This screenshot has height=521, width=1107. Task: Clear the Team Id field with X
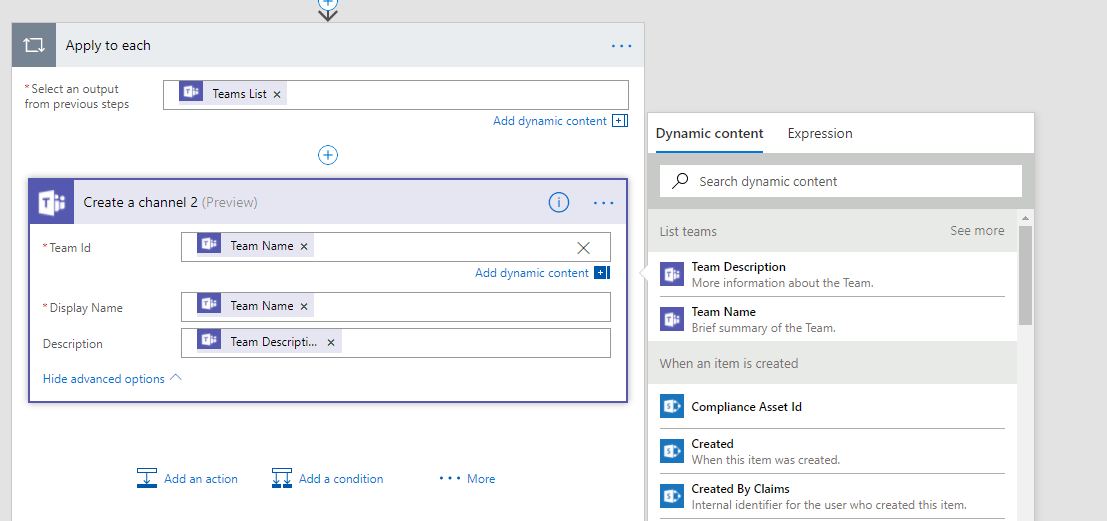(583, 247)
